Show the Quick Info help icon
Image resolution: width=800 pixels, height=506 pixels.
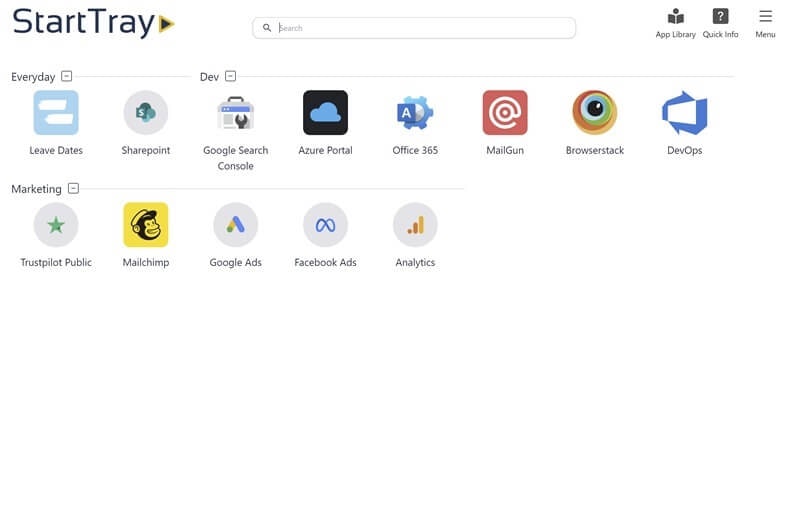(x=720, y=16)
